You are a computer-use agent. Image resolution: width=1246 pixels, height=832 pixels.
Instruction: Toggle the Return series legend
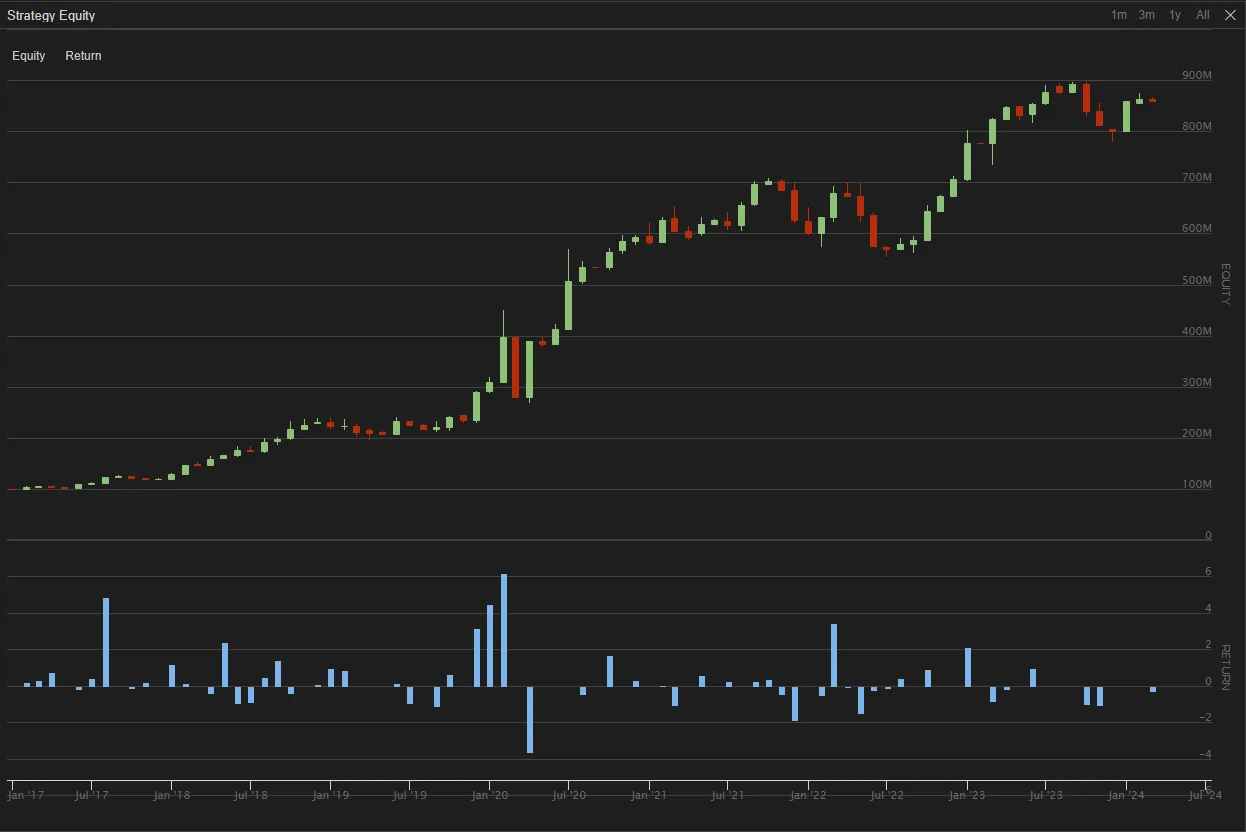pyautogui.click(x=83, y=56)
